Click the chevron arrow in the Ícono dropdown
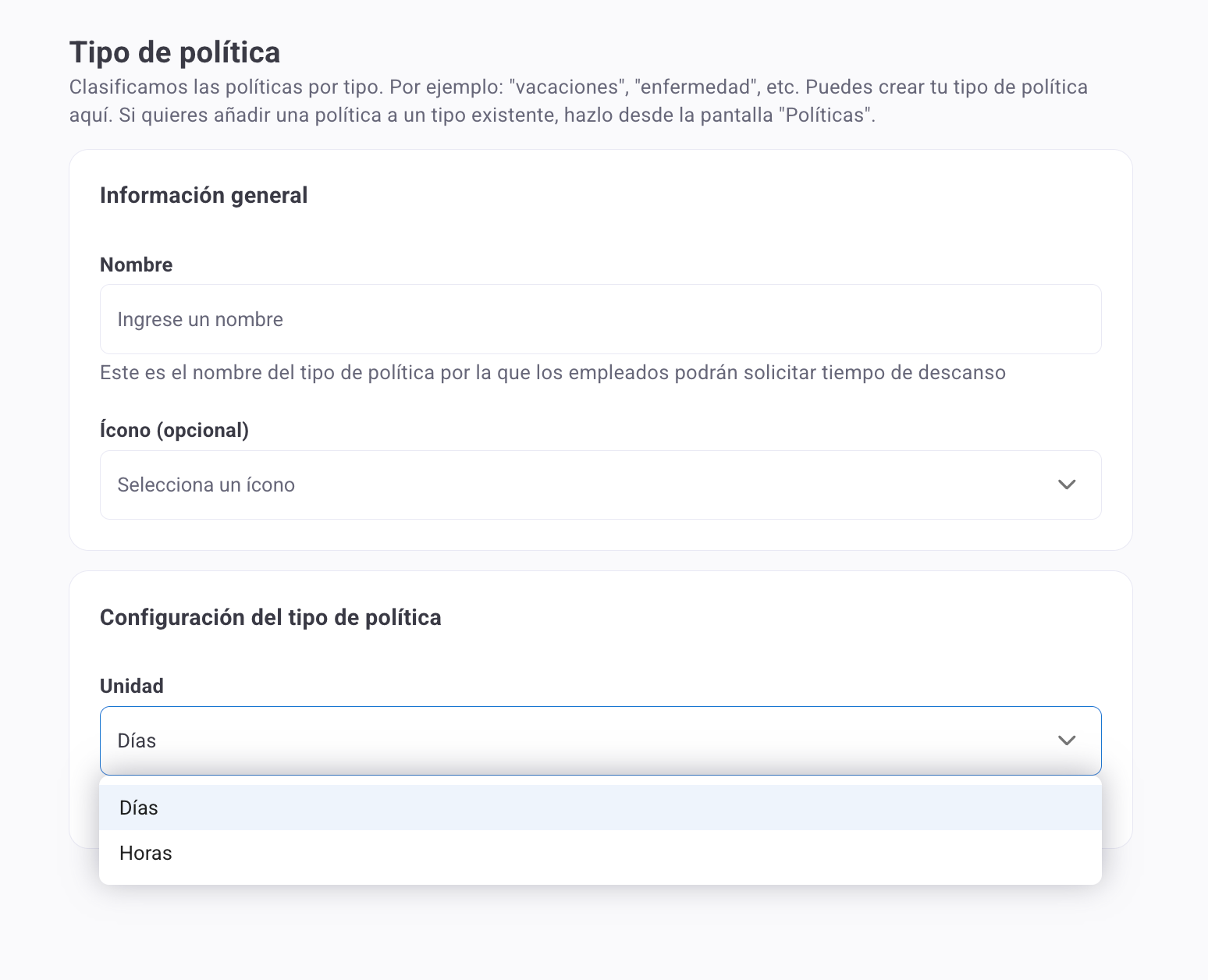This screenshot has width=1208, height=980. (1066, 485)
